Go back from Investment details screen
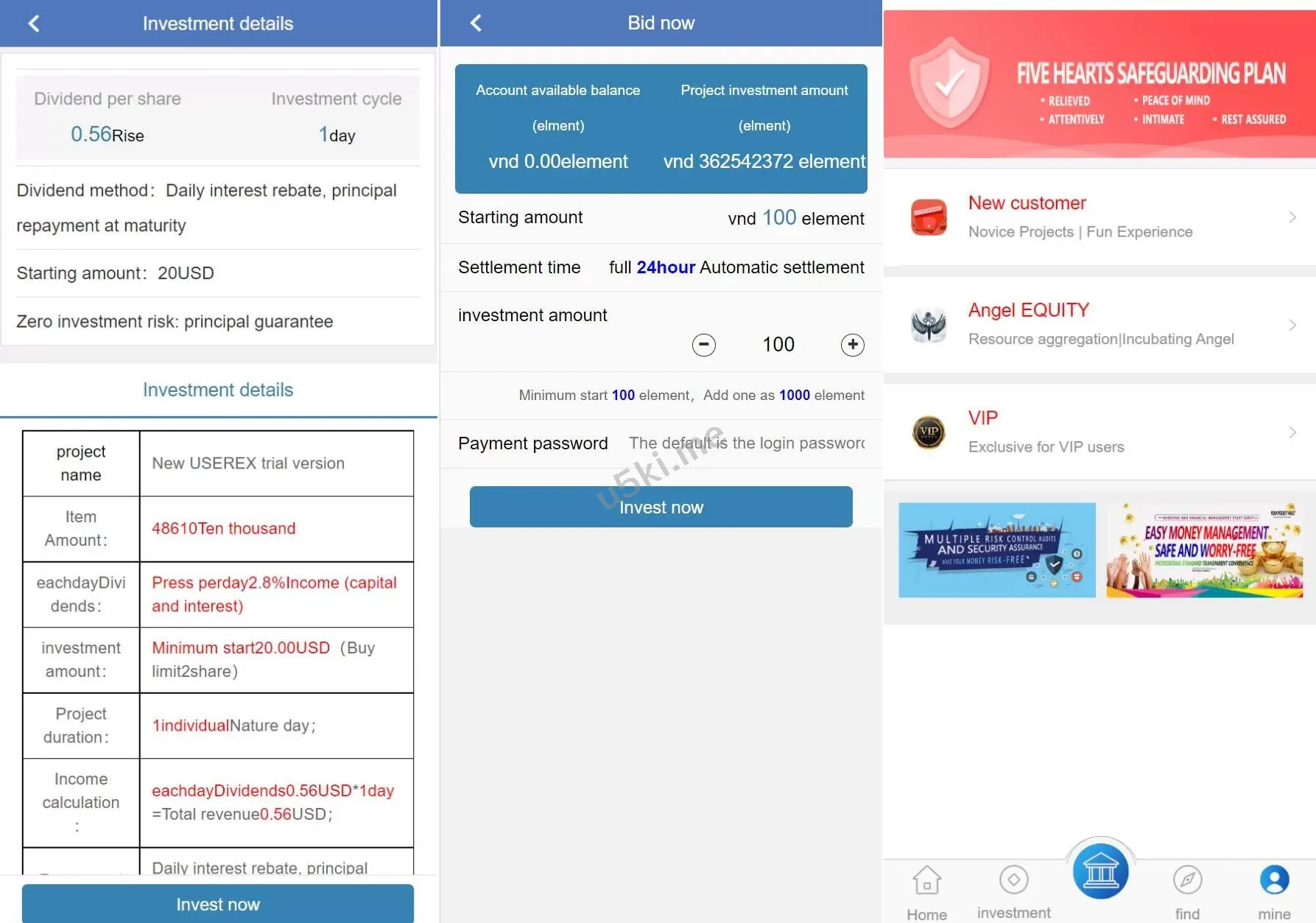Image resolution: width=1316 pixels, height=923 pixels. (x=34, y=24)
